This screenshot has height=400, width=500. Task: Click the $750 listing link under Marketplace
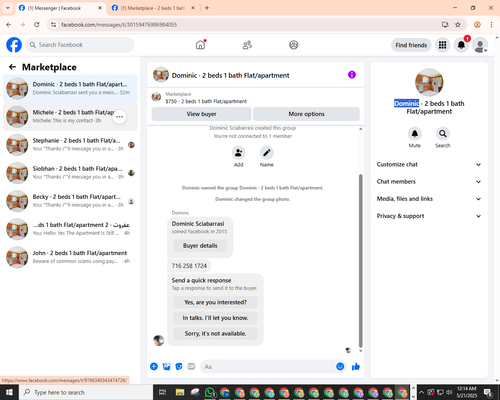pos(206,101)
